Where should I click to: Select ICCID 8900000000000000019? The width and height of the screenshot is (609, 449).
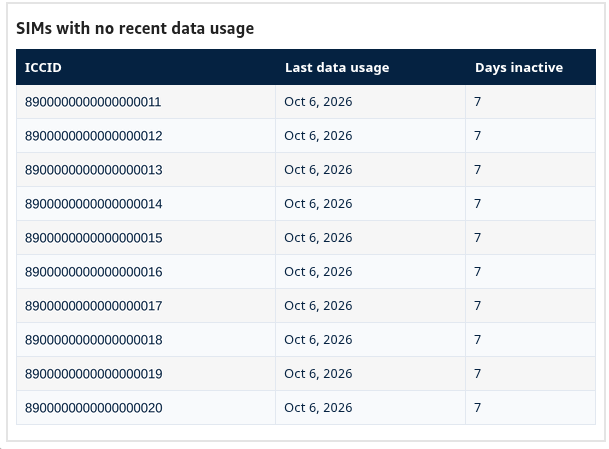tap(94, 374)
